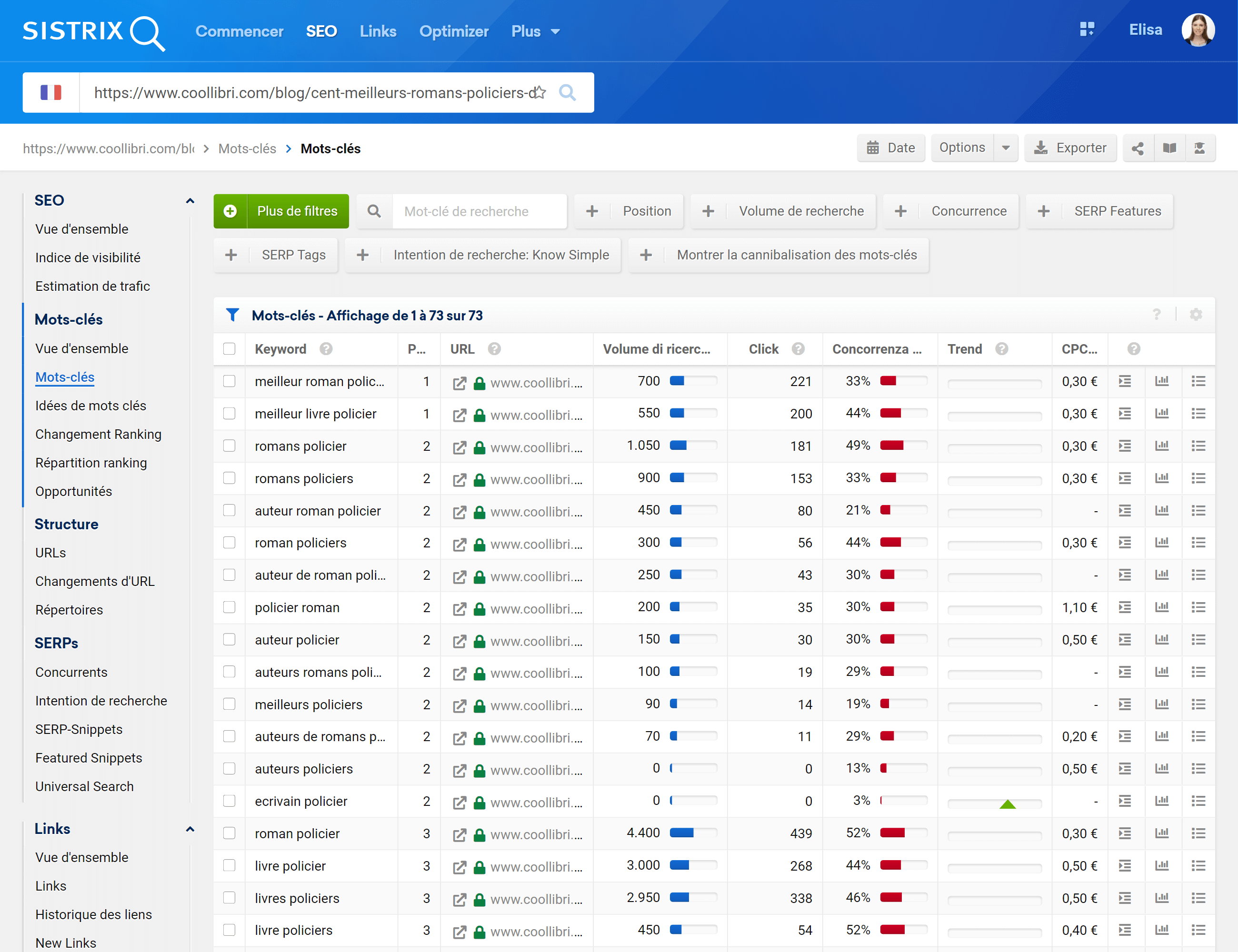Viewport: 1238px width, 952px height.
Task: Collapse the Links sidebar section
Action: [190, 829]
